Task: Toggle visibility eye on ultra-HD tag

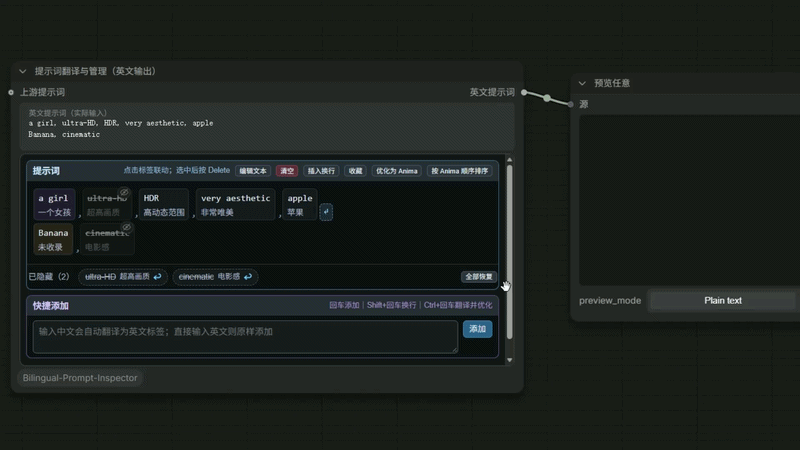Action: point(123,192)
